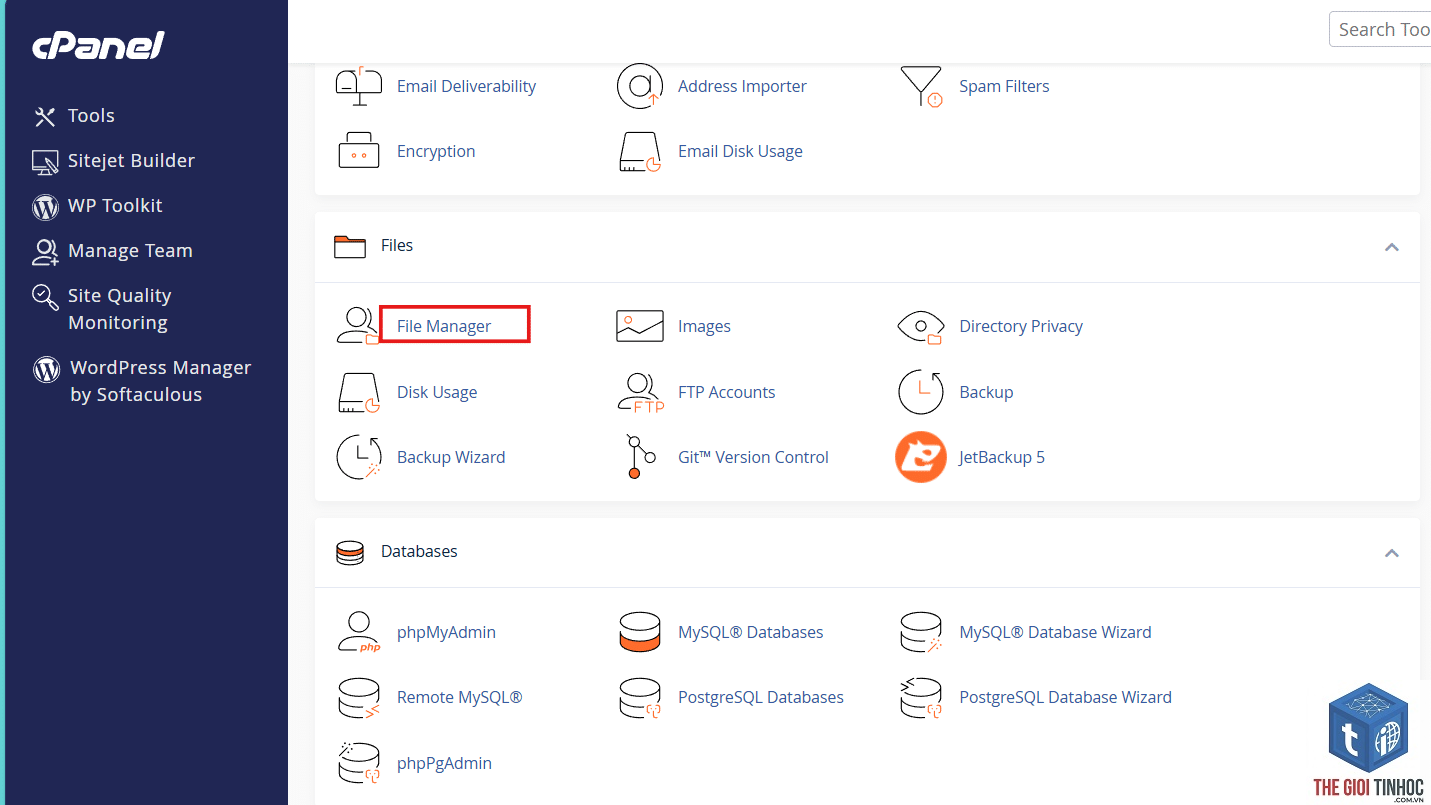Click the Spam Filters funnel icon
Image resolution: width=1431 pixels, height=805 pixels.
point(921,87)
